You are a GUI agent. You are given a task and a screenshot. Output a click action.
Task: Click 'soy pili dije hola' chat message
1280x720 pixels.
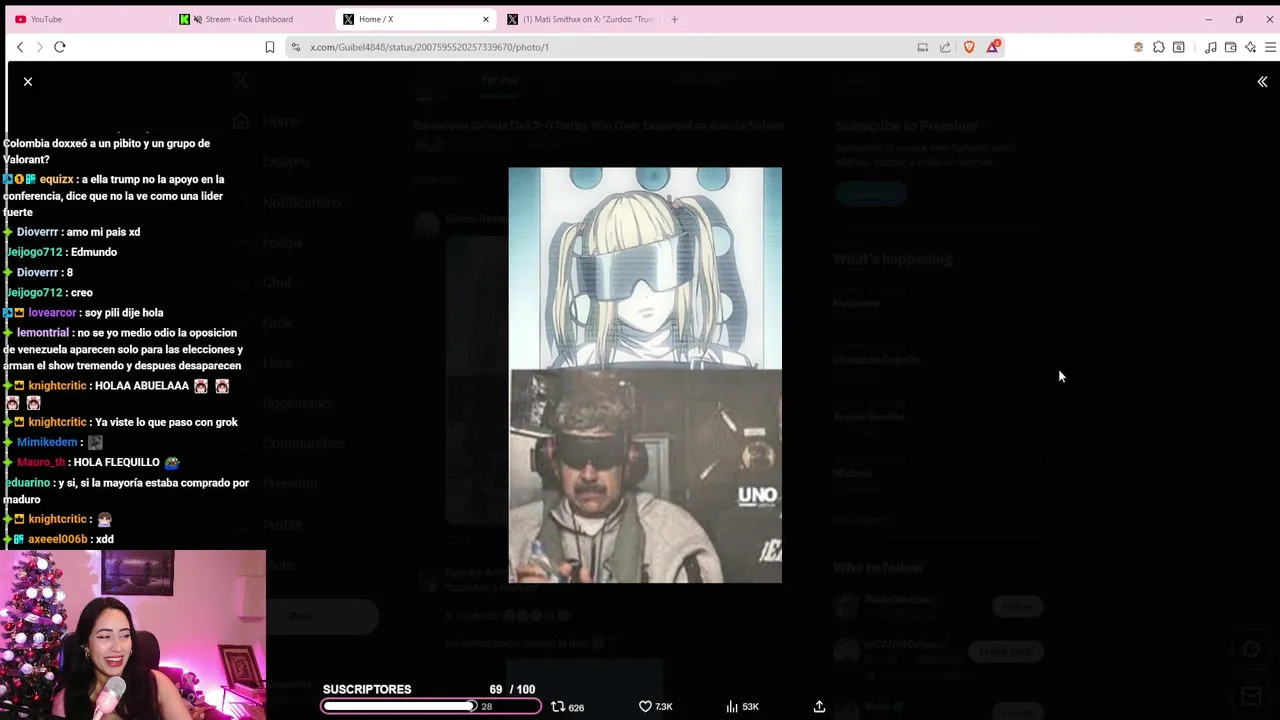pos(124,312)
